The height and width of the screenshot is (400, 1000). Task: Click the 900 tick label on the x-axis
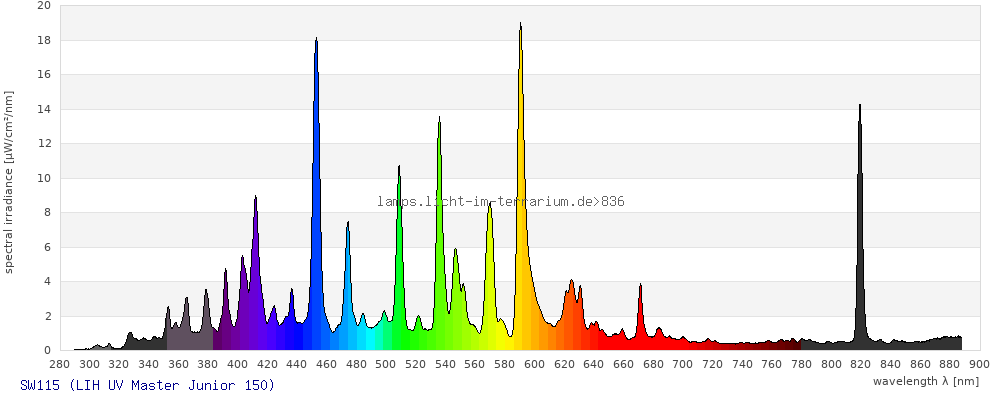(x=978, y=364)
